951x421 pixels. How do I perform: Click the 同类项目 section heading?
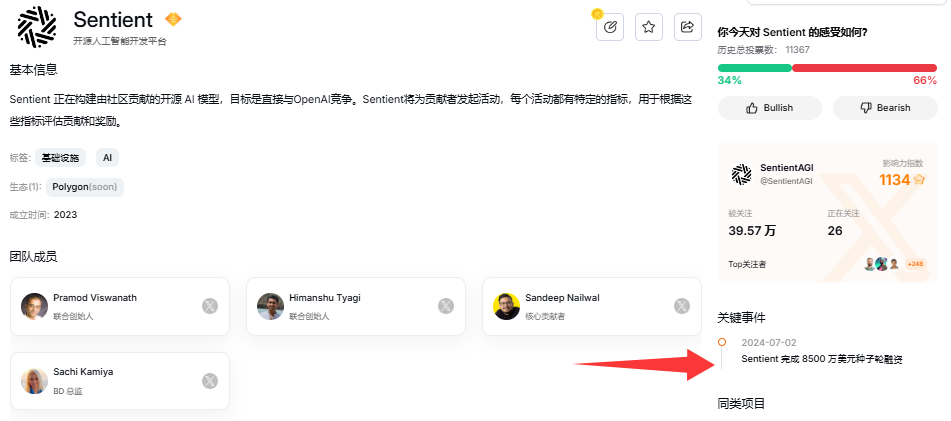(742, 403)
